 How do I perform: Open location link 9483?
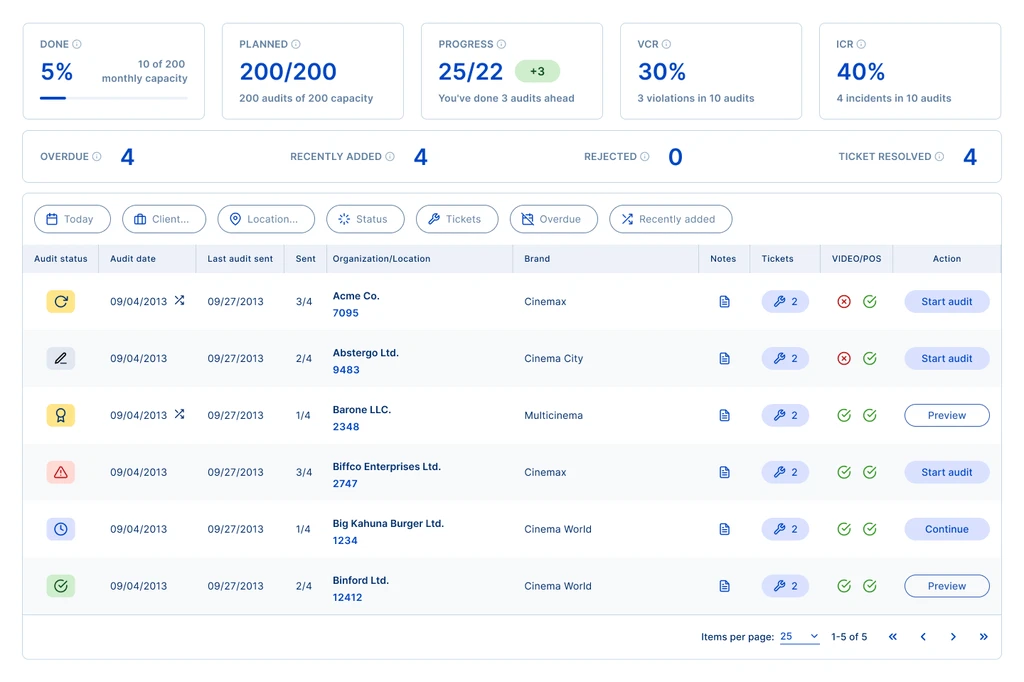click(x=346, y=370)
